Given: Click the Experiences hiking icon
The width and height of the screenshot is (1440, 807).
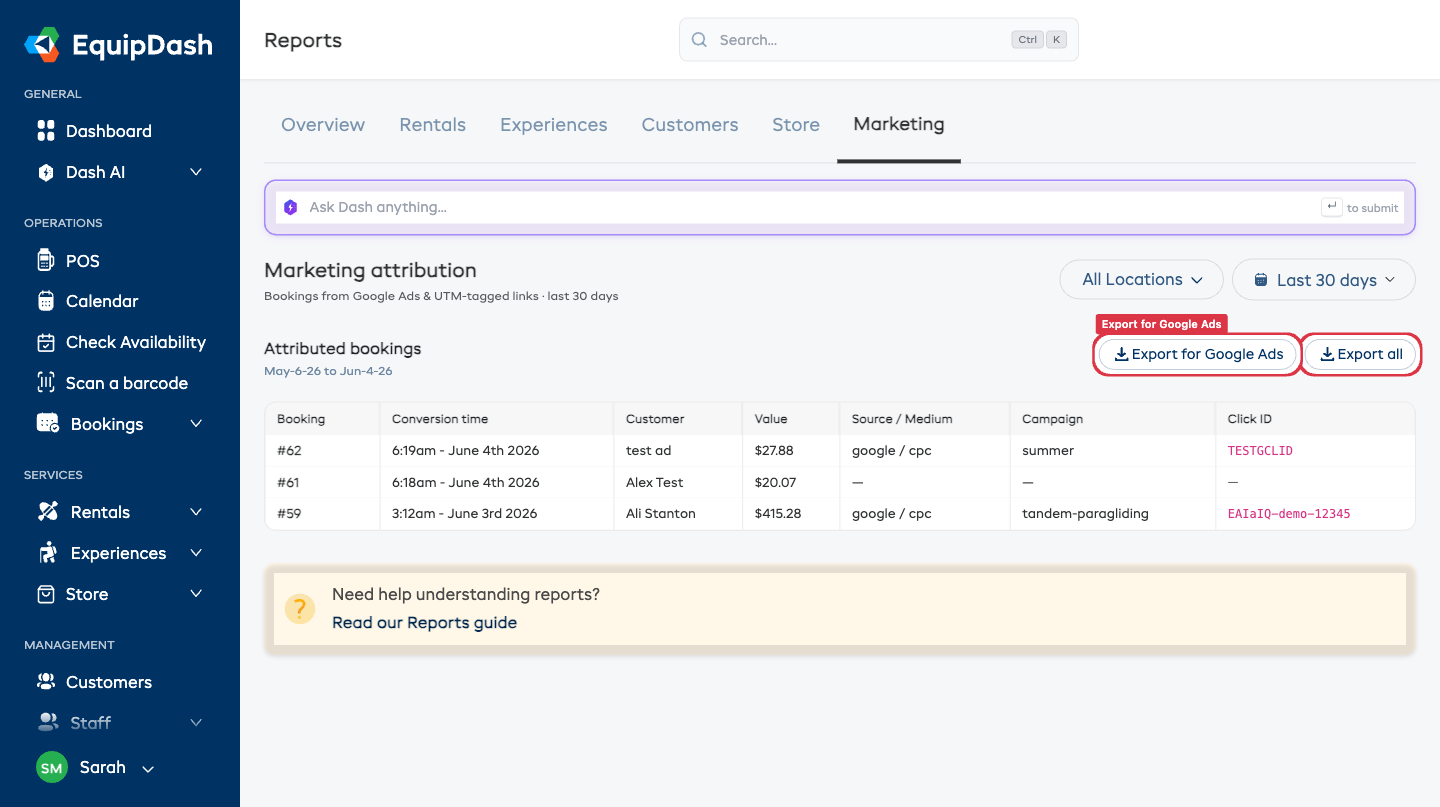Looking at the screenshot, I should [47, 553].
